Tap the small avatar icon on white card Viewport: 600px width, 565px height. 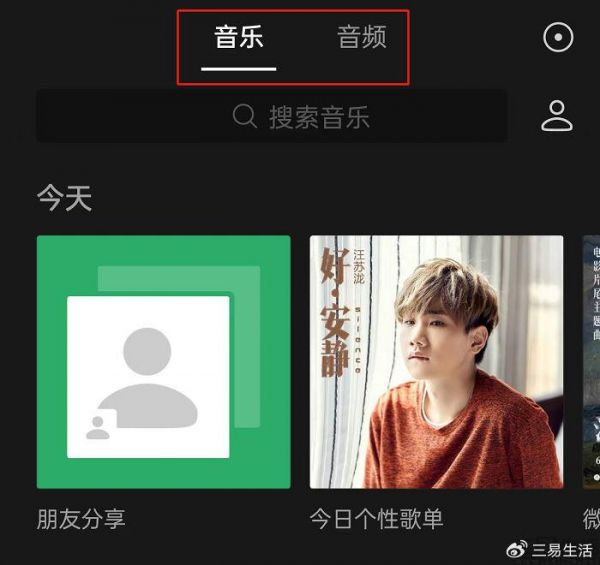(x=98, y=428)
